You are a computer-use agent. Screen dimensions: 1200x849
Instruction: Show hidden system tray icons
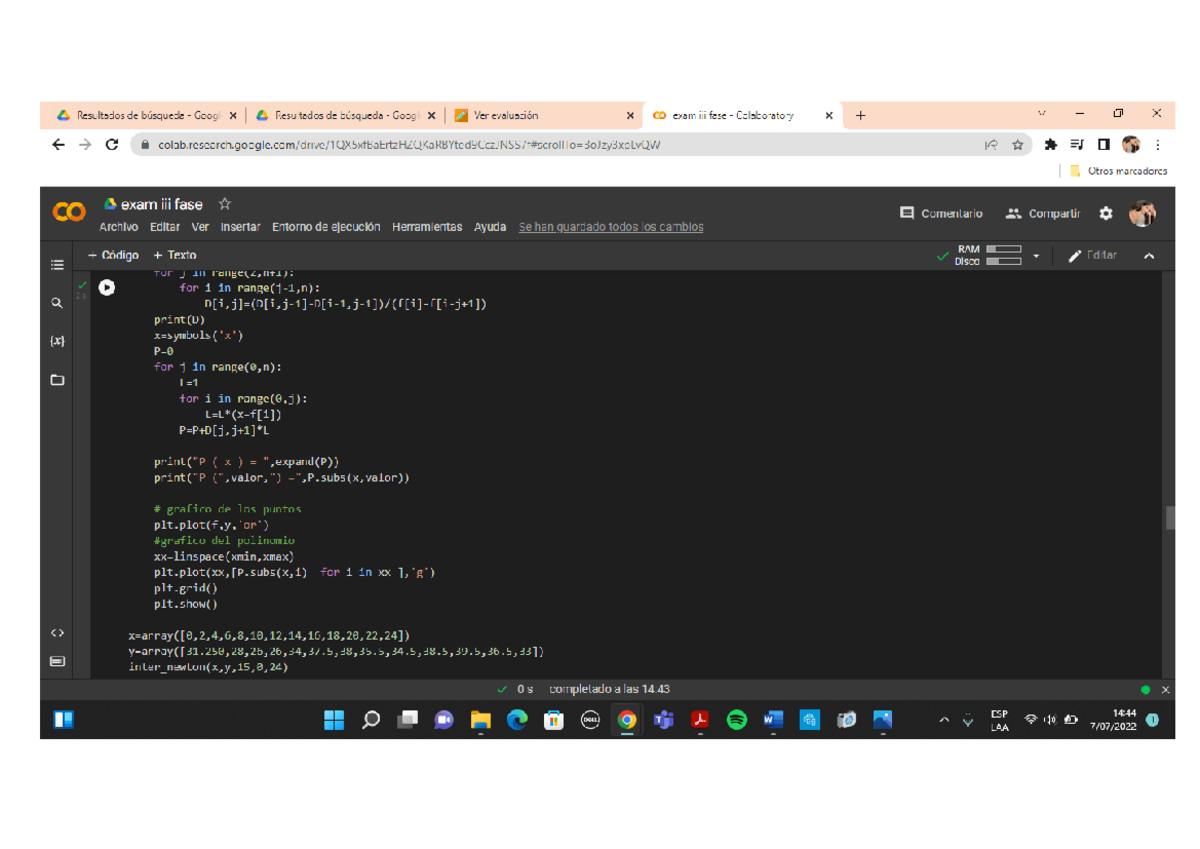[944, 720]
